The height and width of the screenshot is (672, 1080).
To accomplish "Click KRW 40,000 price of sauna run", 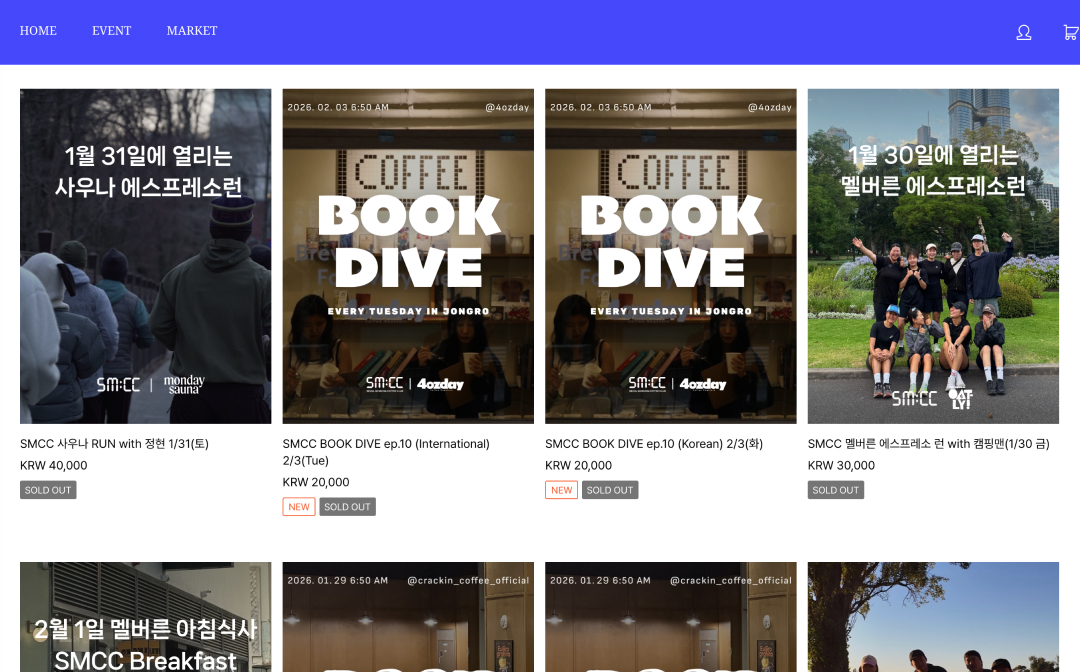I will (x=54, y=466).
